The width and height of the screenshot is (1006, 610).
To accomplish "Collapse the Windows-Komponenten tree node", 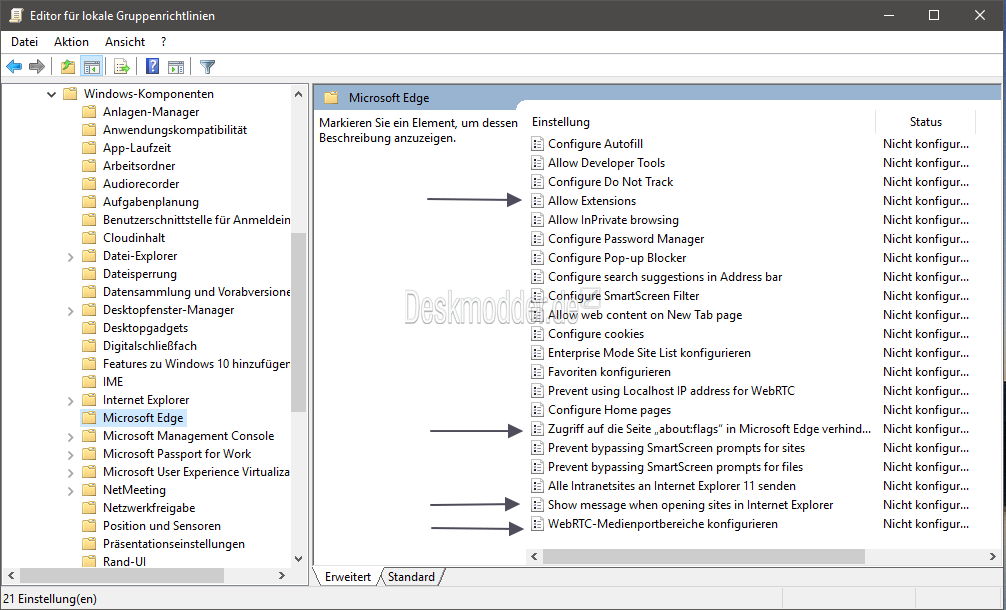I will [51, 94].
